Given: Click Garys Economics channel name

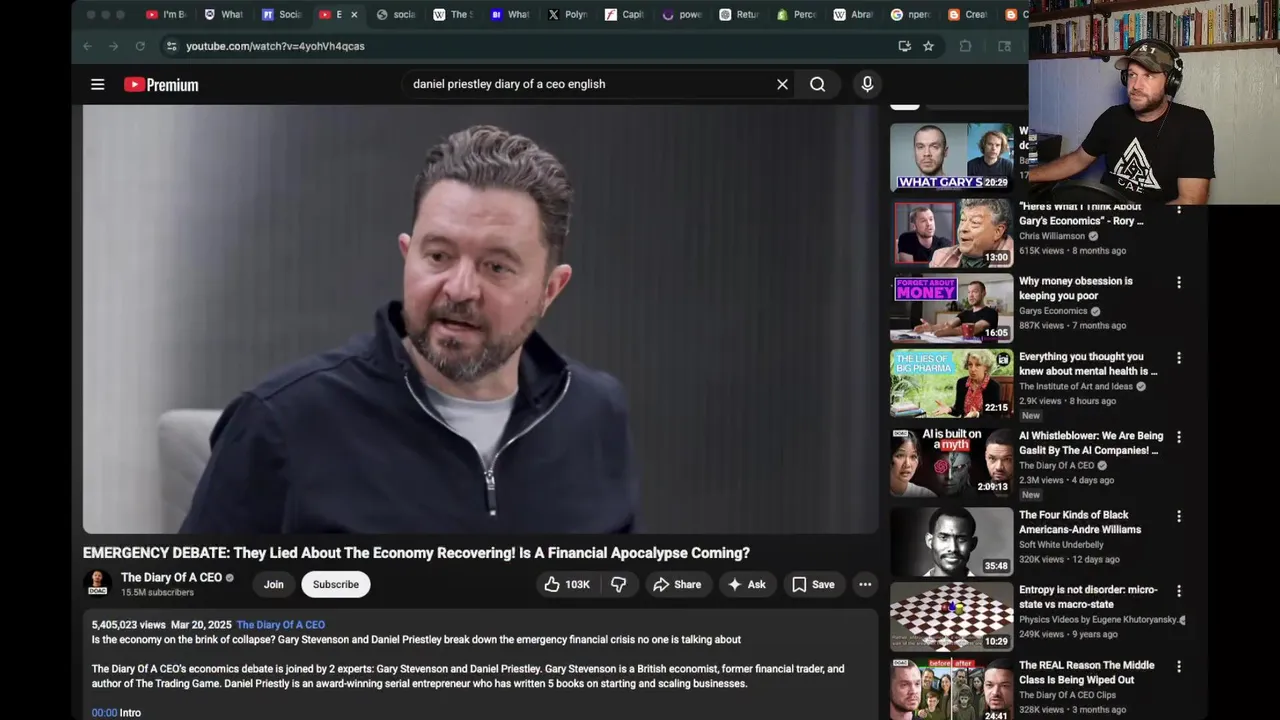Looking at the screenshot, I should [1053, 311].
